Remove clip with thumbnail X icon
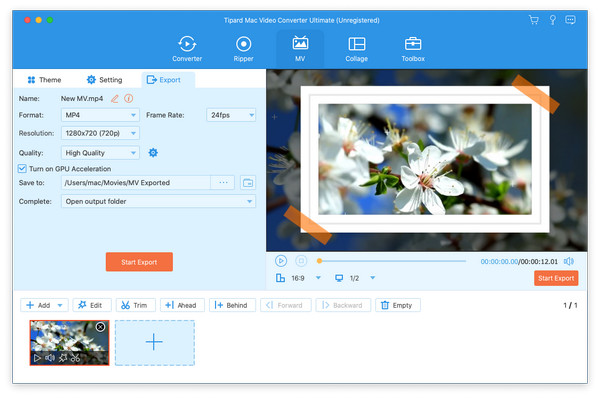Image resolution: width=600 pixels, height=398 pixels. pyautogui.click(x=100, y=327)
